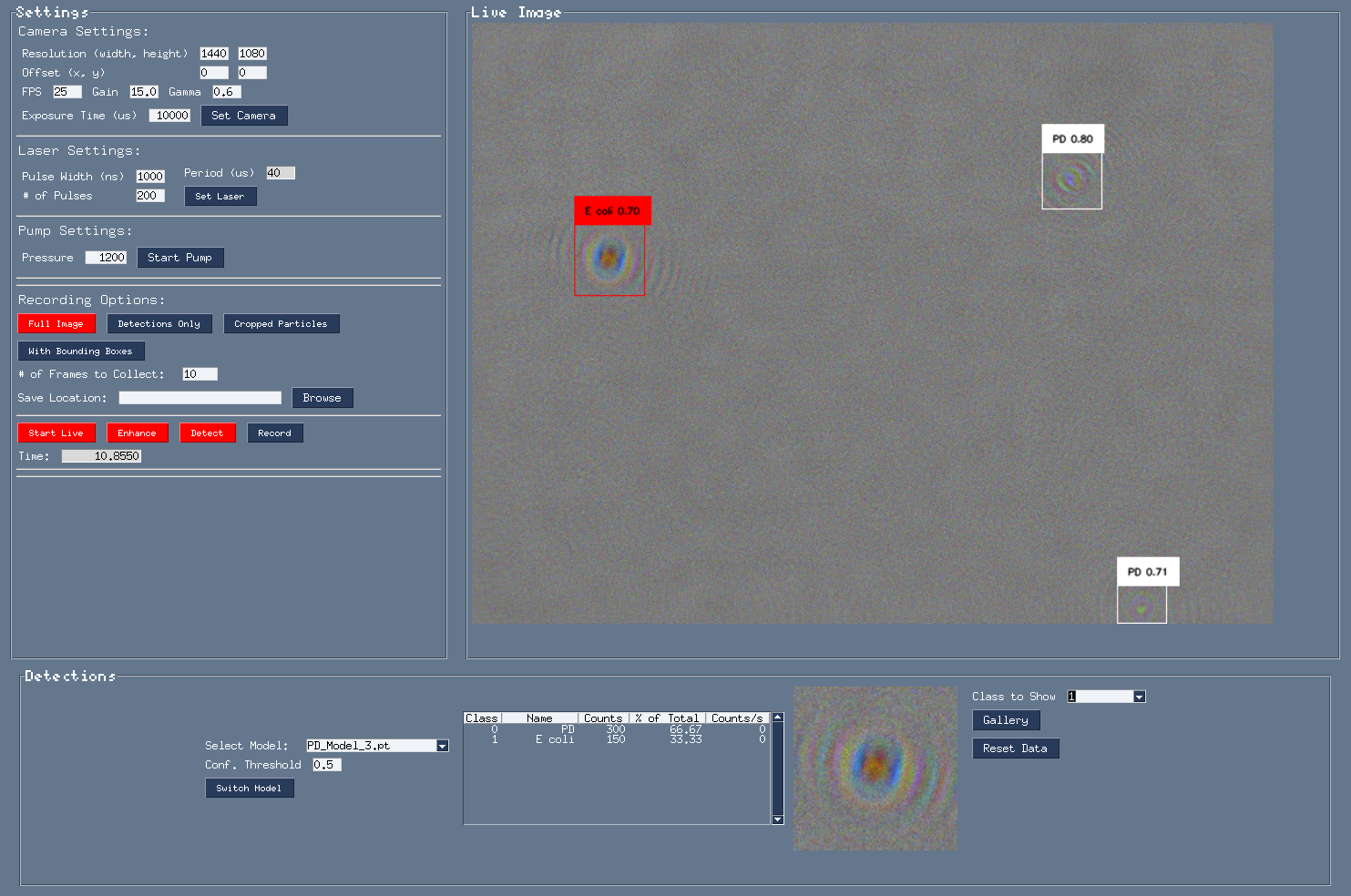Start the pump
The width and height of the screenshot is (1351, 896).
tap(179, 258)
